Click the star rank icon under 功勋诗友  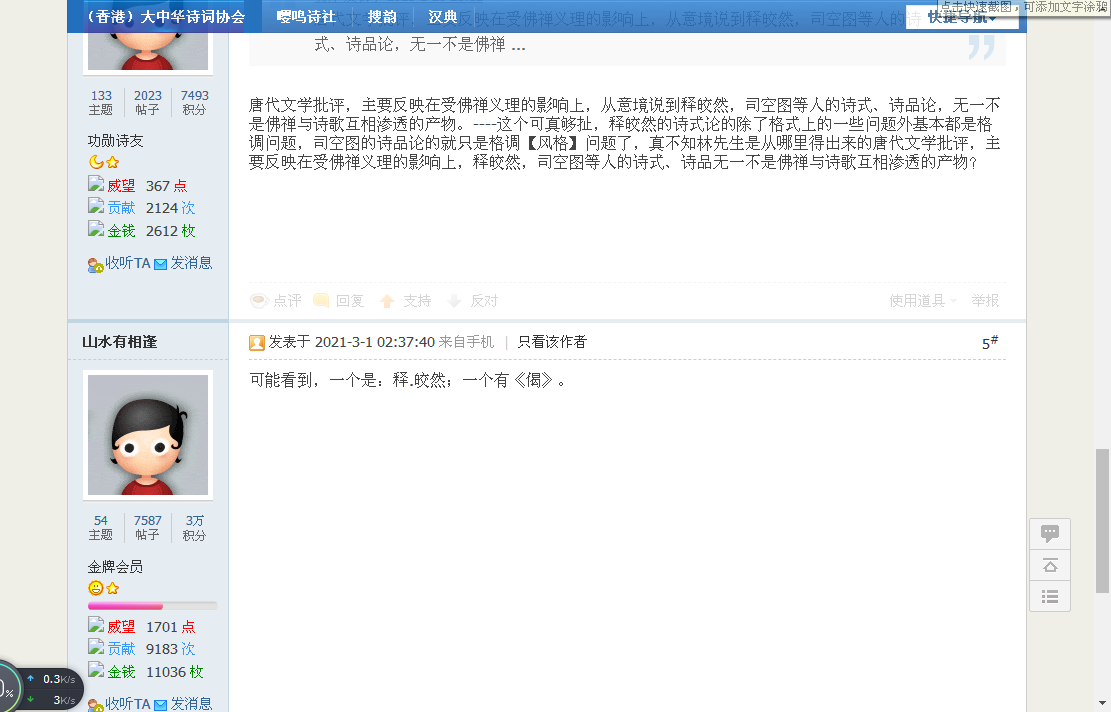coord(113,162)
